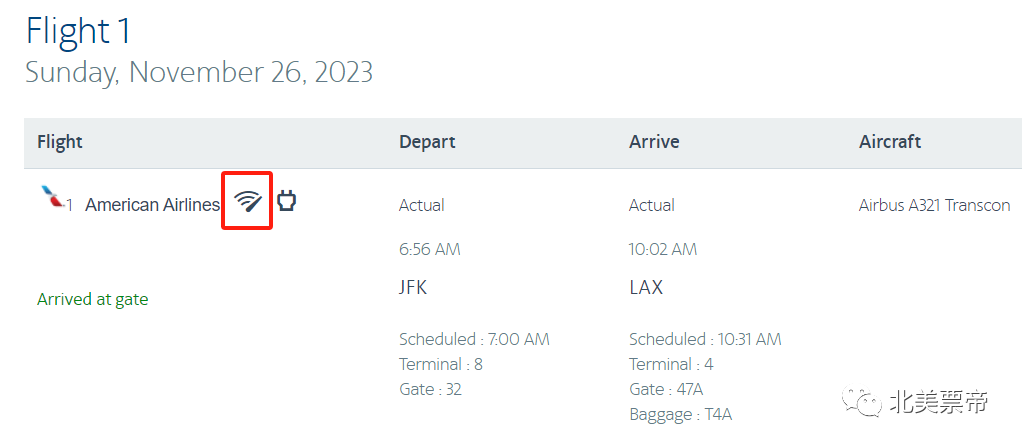Open the American Airlines flight name
1022x447 pixels.
point(152,205)
